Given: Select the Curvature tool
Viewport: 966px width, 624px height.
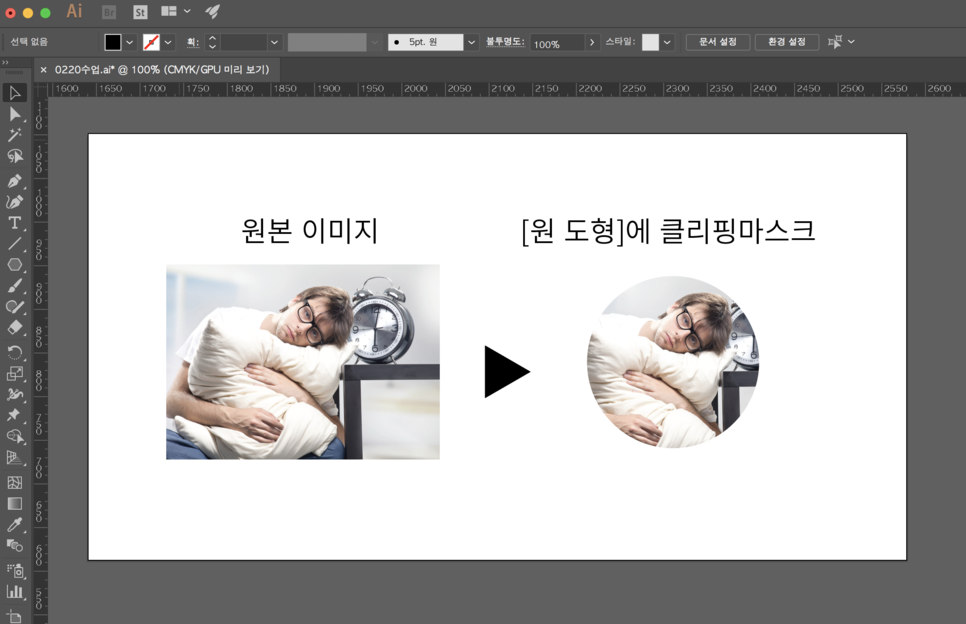Looking at the screenshot, I should [15, 201].
